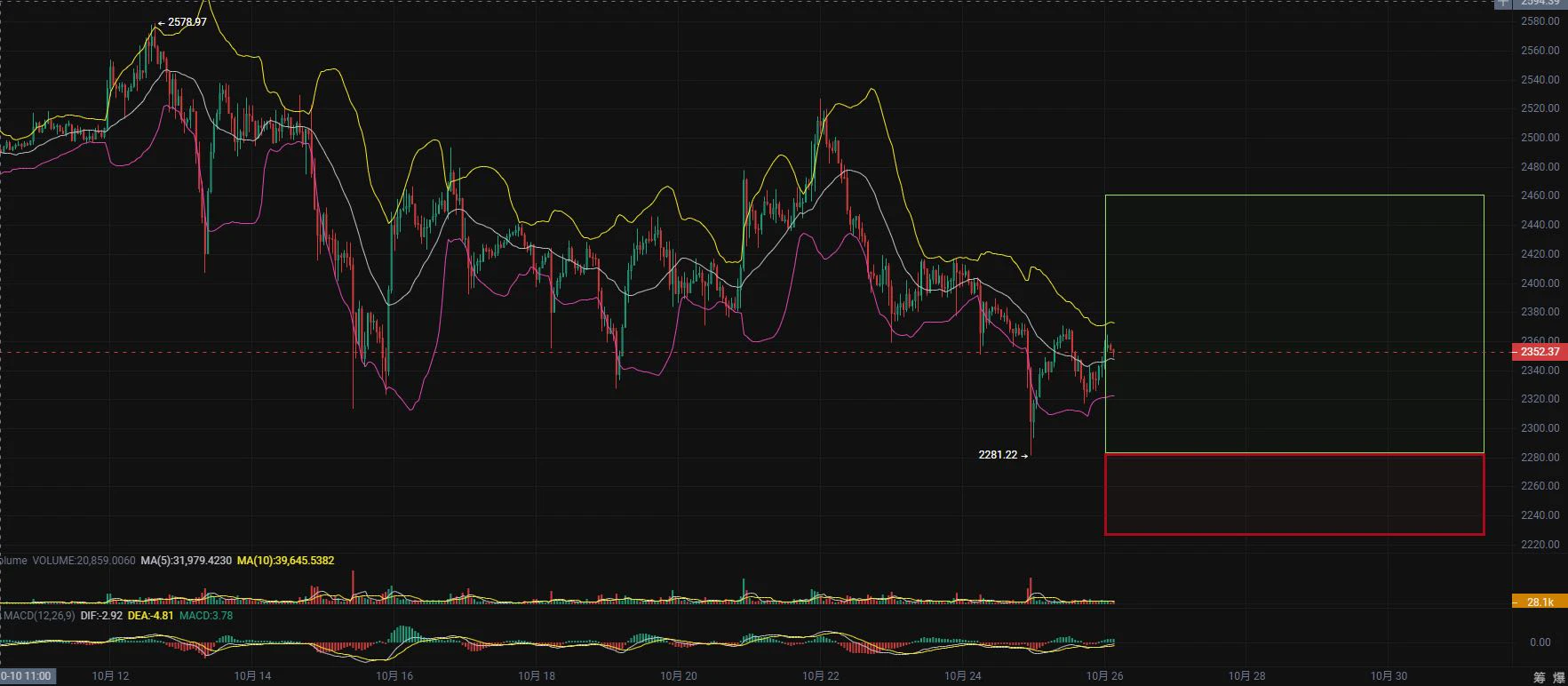Image resolution: width=1568 pixels, height=686 pixels.
Task: Open the Volume indicator label
Action: point(13,561)
